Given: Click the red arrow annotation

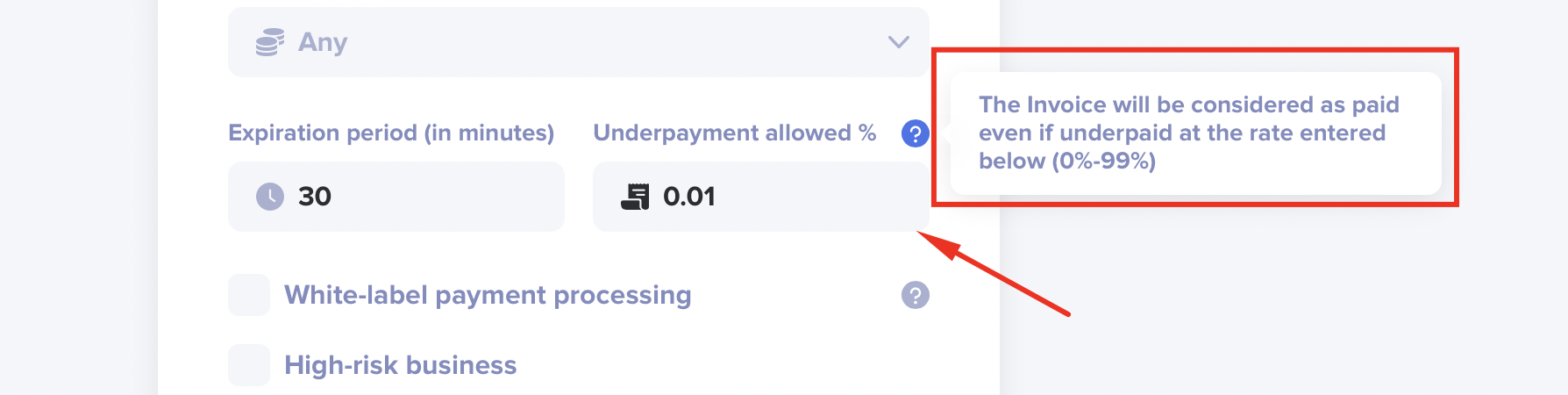Looking at the screenshot, I should (994, 273).
